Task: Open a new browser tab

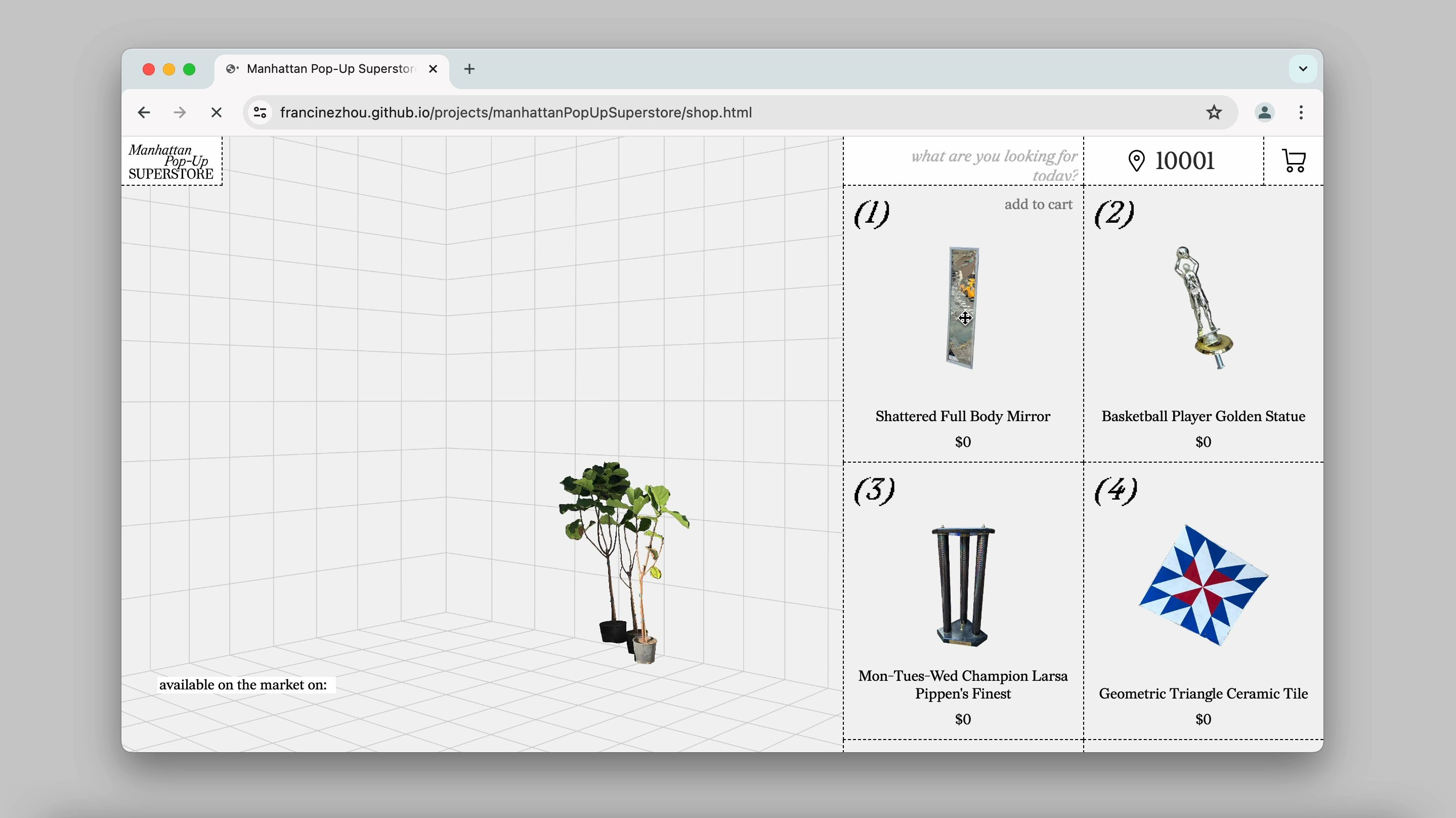Action: [x=469, y=69]
